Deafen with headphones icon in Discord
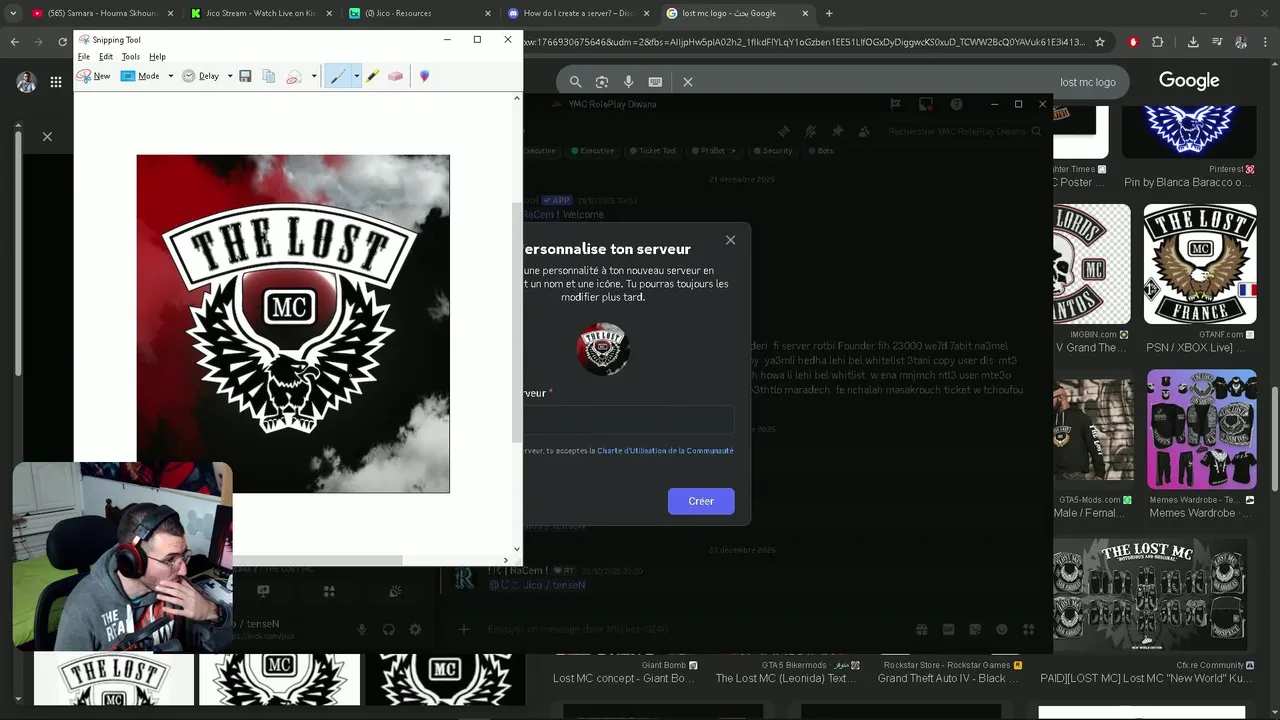 (x=389, y=629)
